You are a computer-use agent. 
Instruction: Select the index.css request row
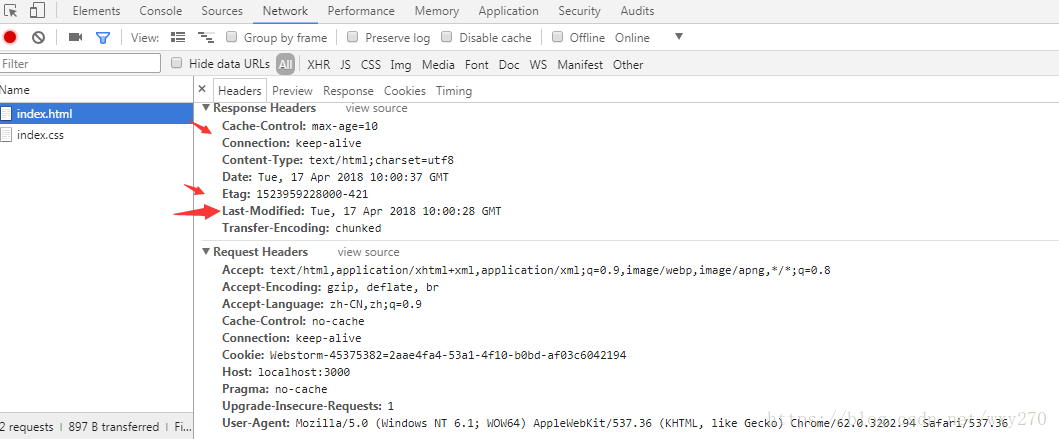pyautogui.click(x=97, y=134)
